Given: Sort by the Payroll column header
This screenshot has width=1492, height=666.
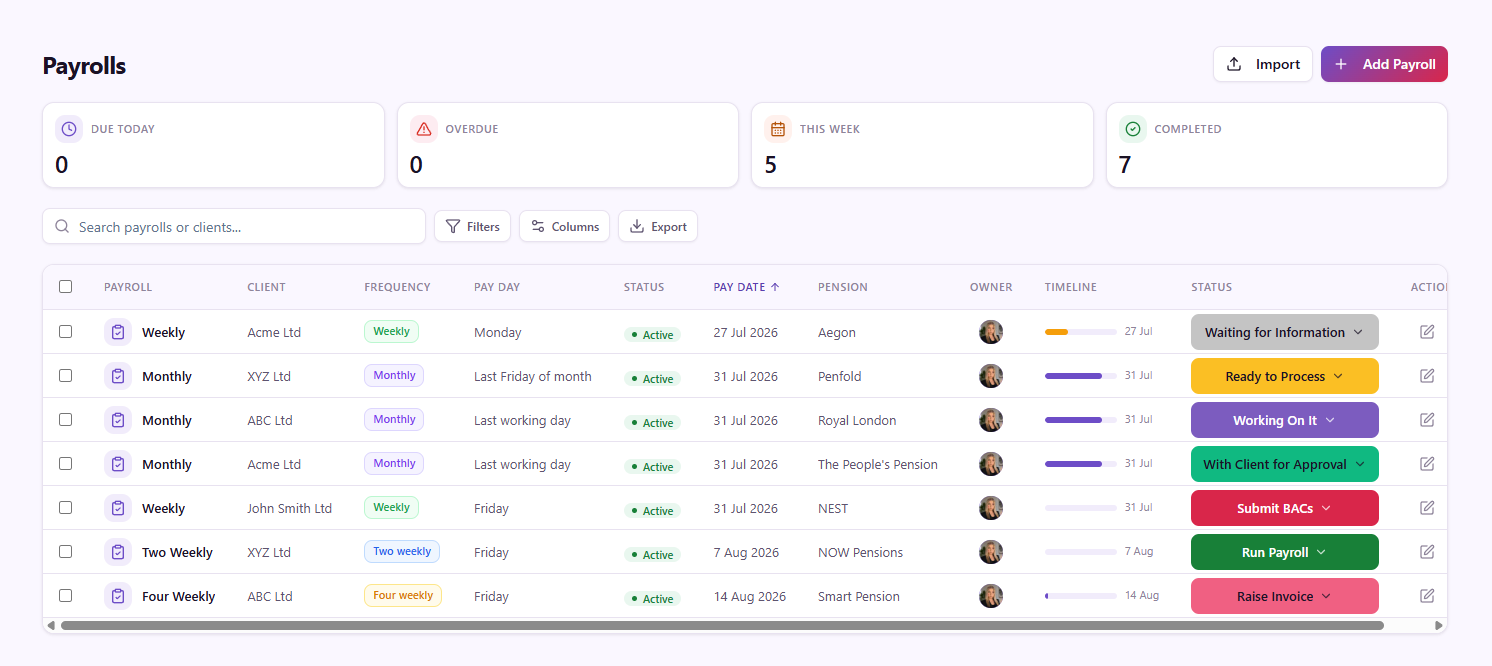Looking at the screenshot, I should (x=128, y=287).
